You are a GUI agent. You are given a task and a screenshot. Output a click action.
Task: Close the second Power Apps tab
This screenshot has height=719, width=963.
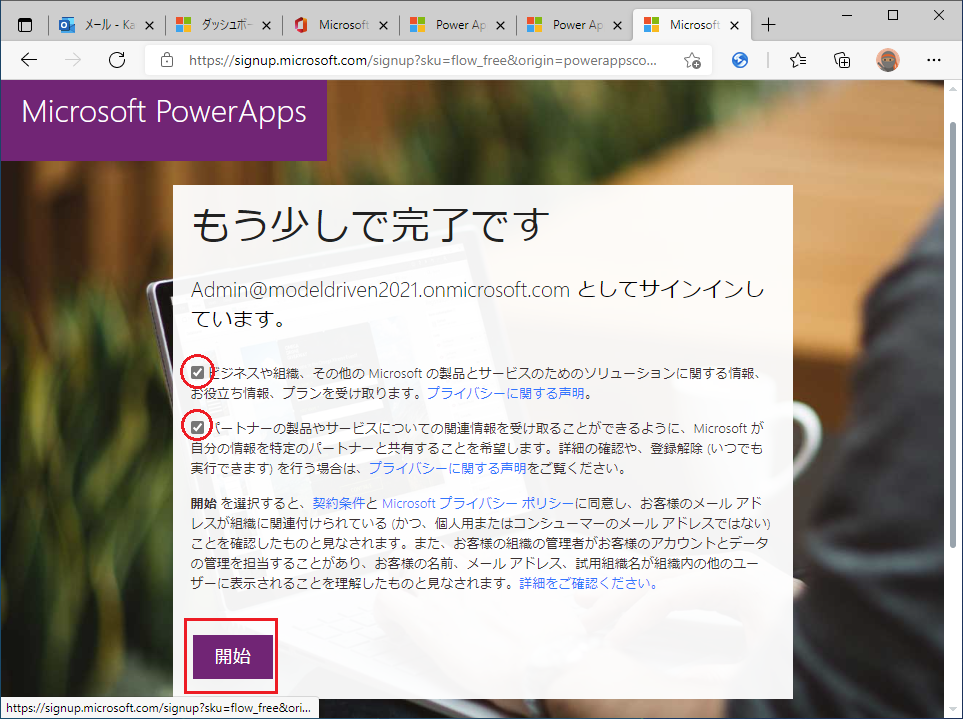click(x=618, y=25)
